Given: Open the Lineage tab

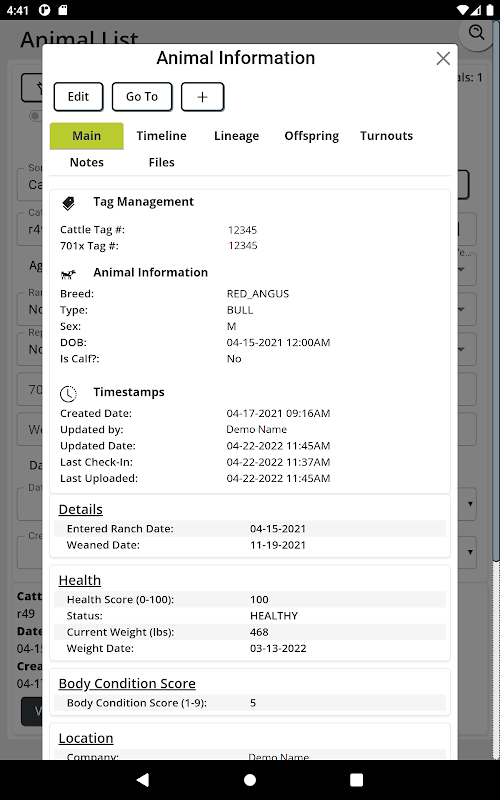Looking at the screenshot, I should [236, 136].
